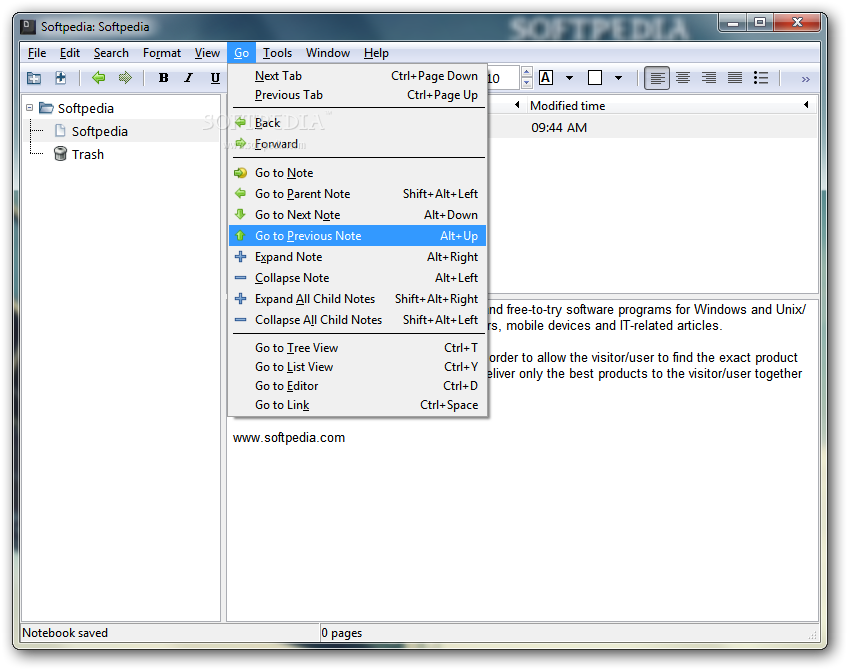The width and height of the screenshot is (848, 670).
Task: Open the Window menu
Action: pyautogui.click(x=328, y=53)
